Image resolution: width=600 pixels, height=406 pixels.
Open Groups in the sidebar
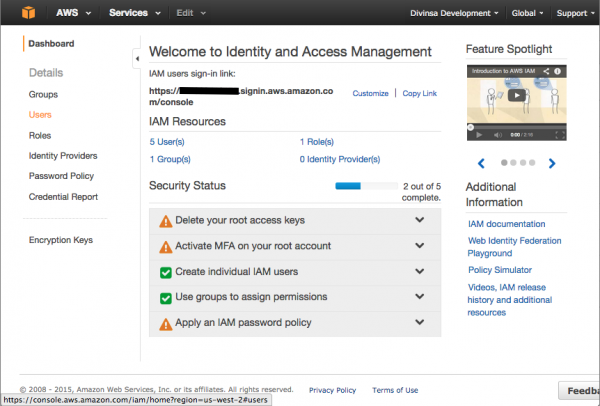click(43, 94)
